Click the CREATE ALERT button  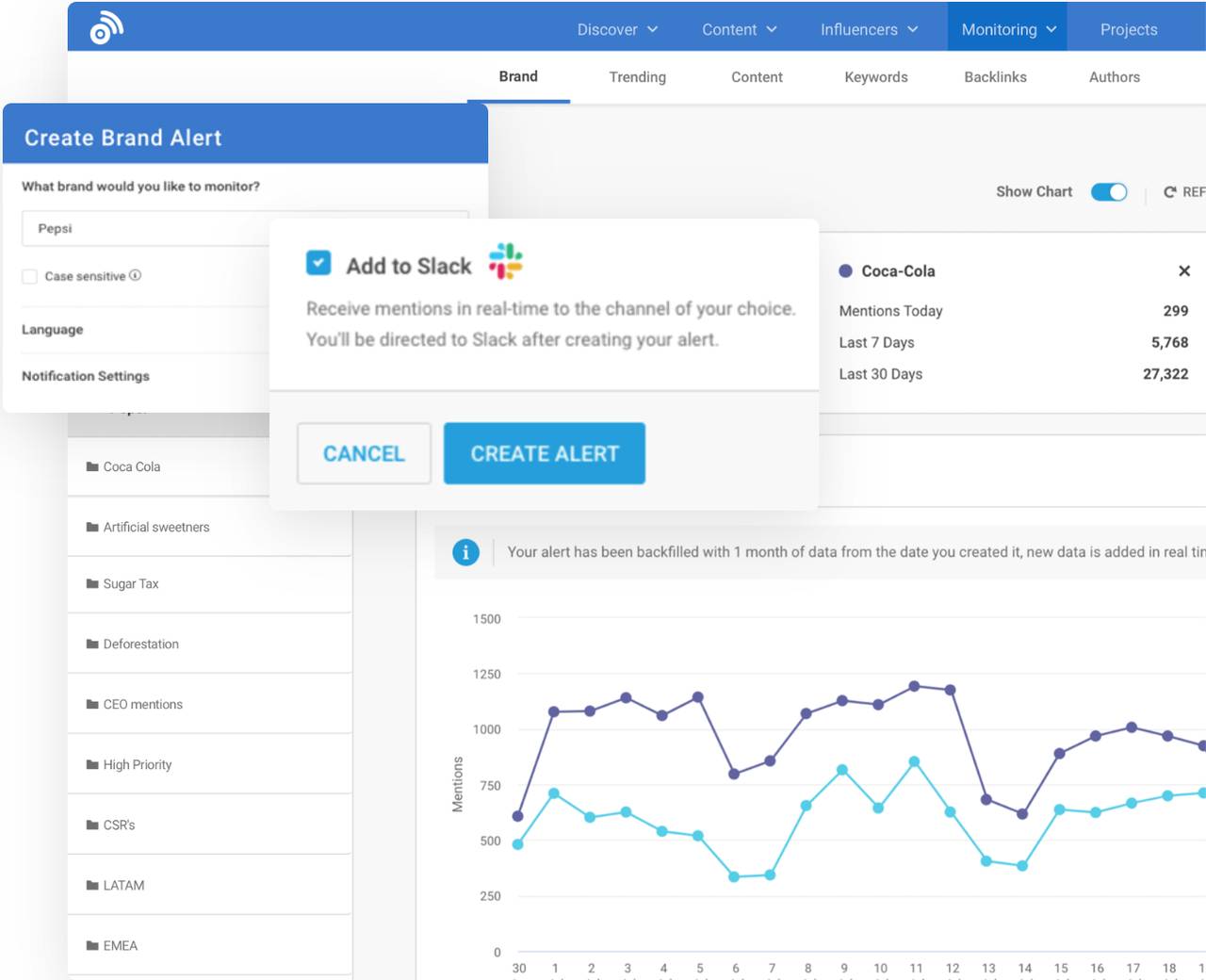(544, 453)
